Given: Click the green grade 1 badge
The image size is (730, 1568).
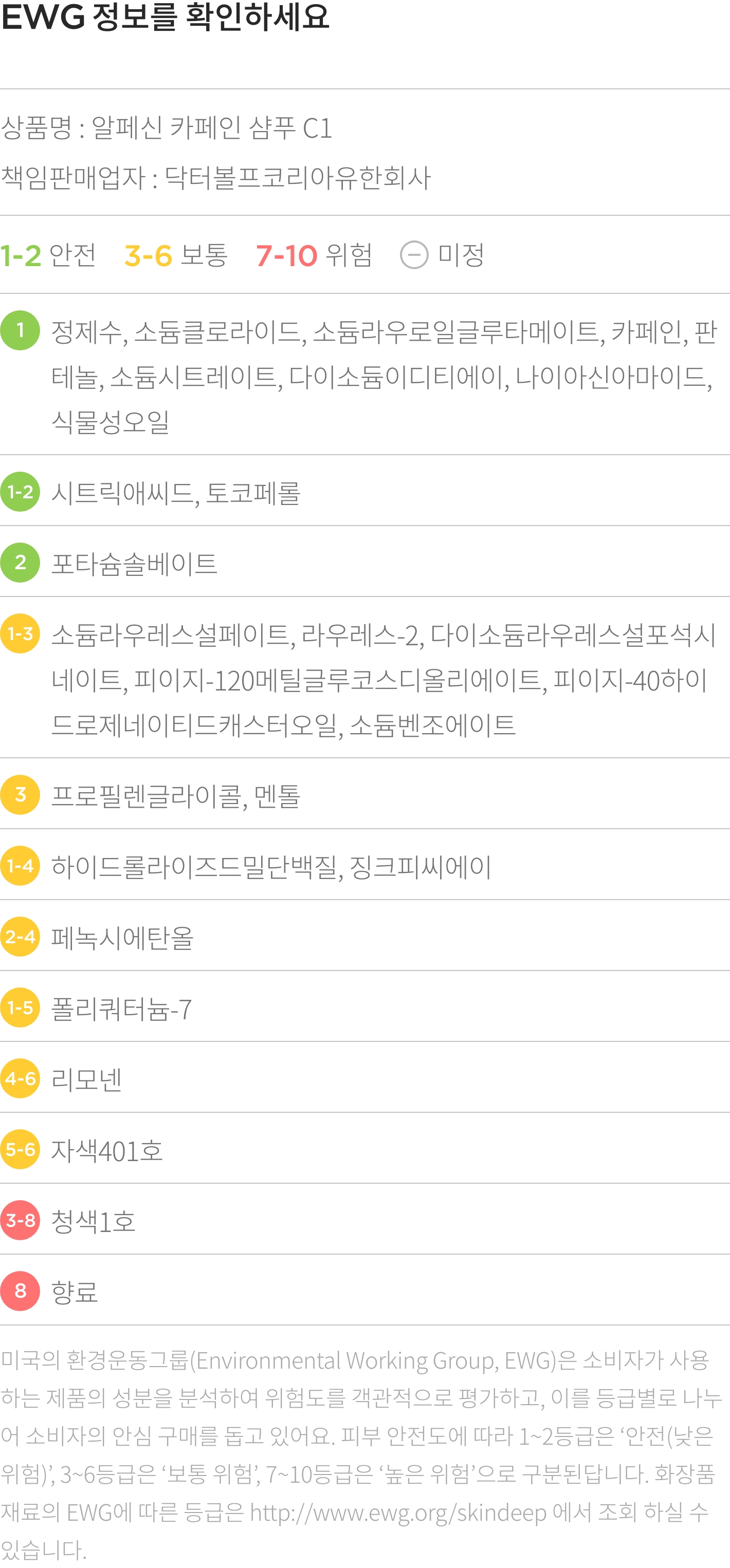Looking at the screenshot, I should (20, 330).
